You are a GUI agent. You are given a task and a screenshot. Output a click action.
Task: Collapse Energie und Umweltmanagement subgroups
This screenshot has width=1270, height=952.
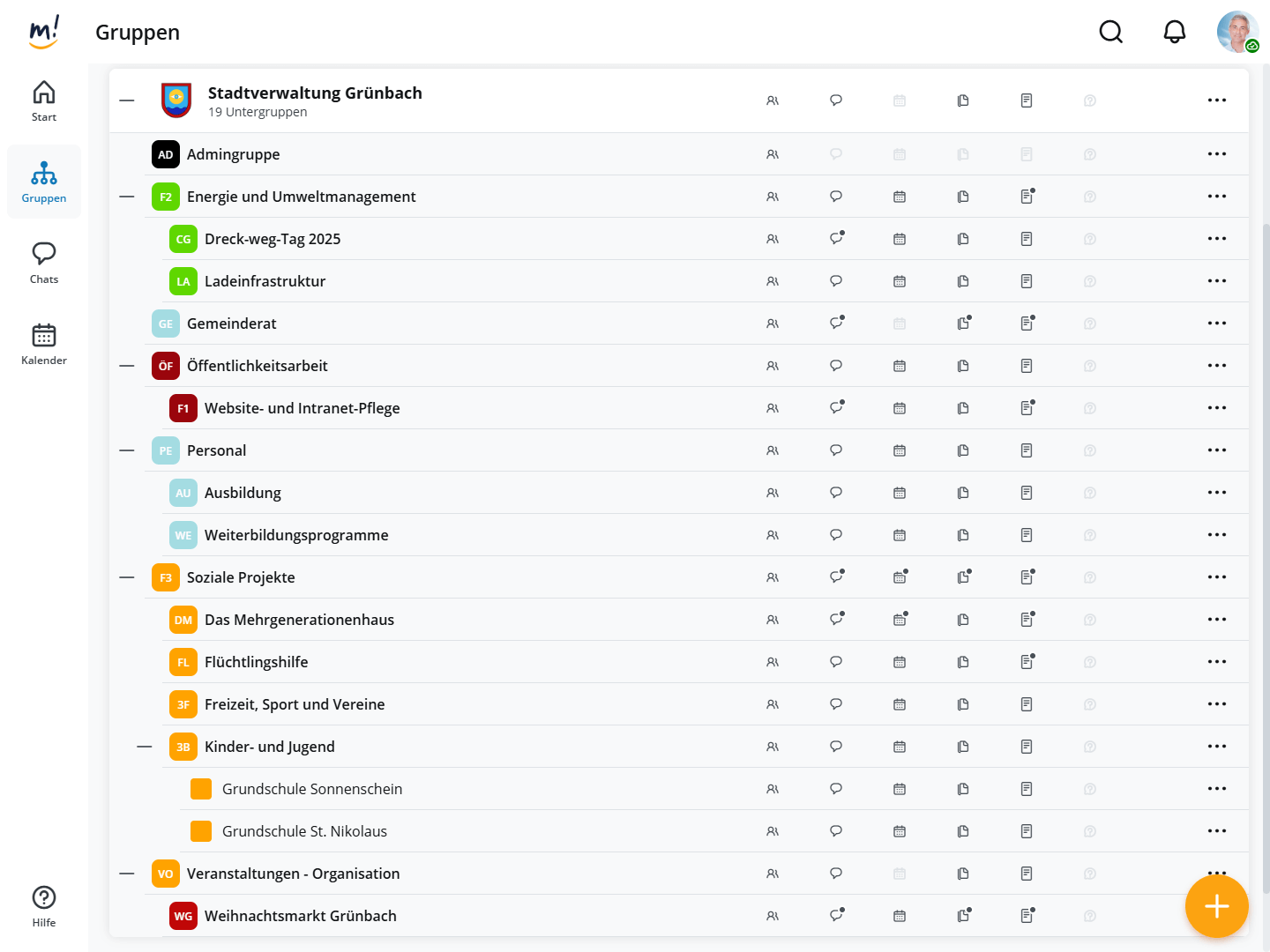pos(127,197)
